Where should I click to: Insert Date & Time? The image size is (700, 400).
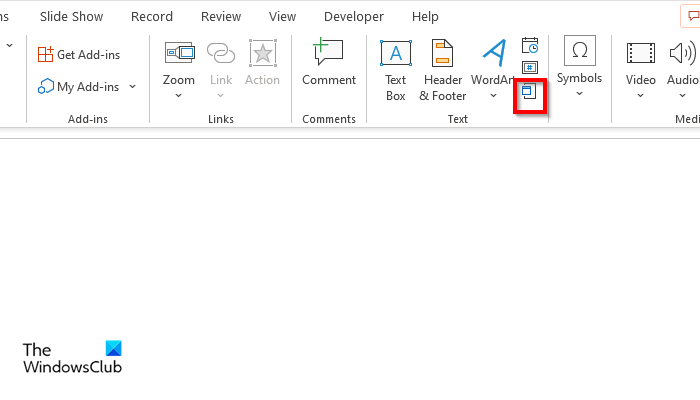click(530, 46)
